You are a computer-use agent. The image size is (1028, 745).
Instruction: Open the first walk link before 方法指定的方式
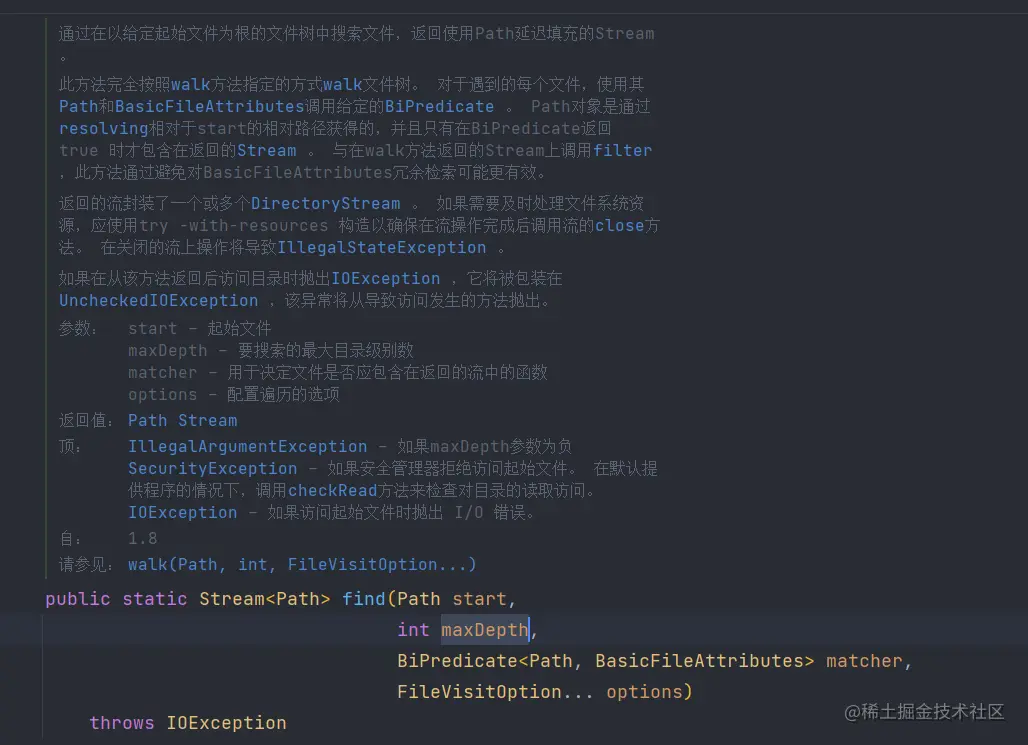[190, 85]
